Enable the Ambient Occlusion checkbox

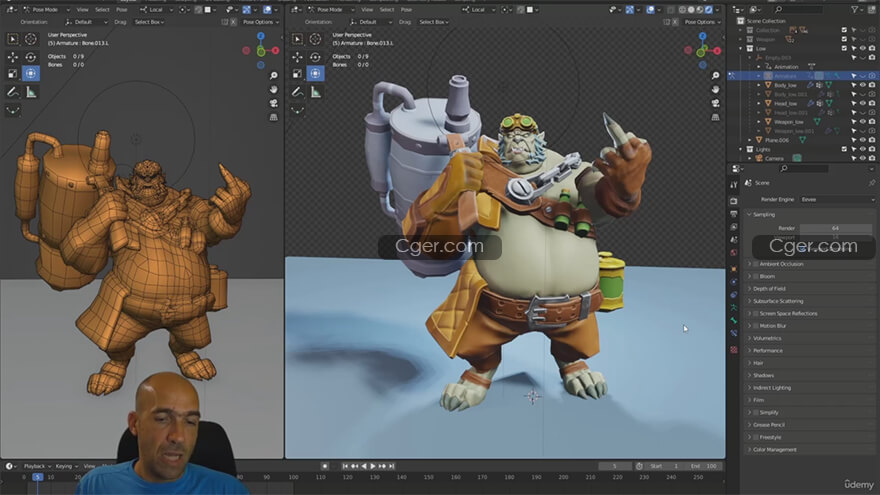755,264
